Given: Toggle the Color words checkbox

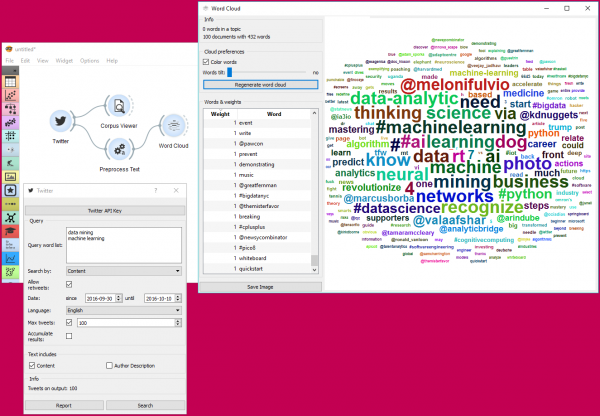Looking at the screenshot, I should point(206,62).
